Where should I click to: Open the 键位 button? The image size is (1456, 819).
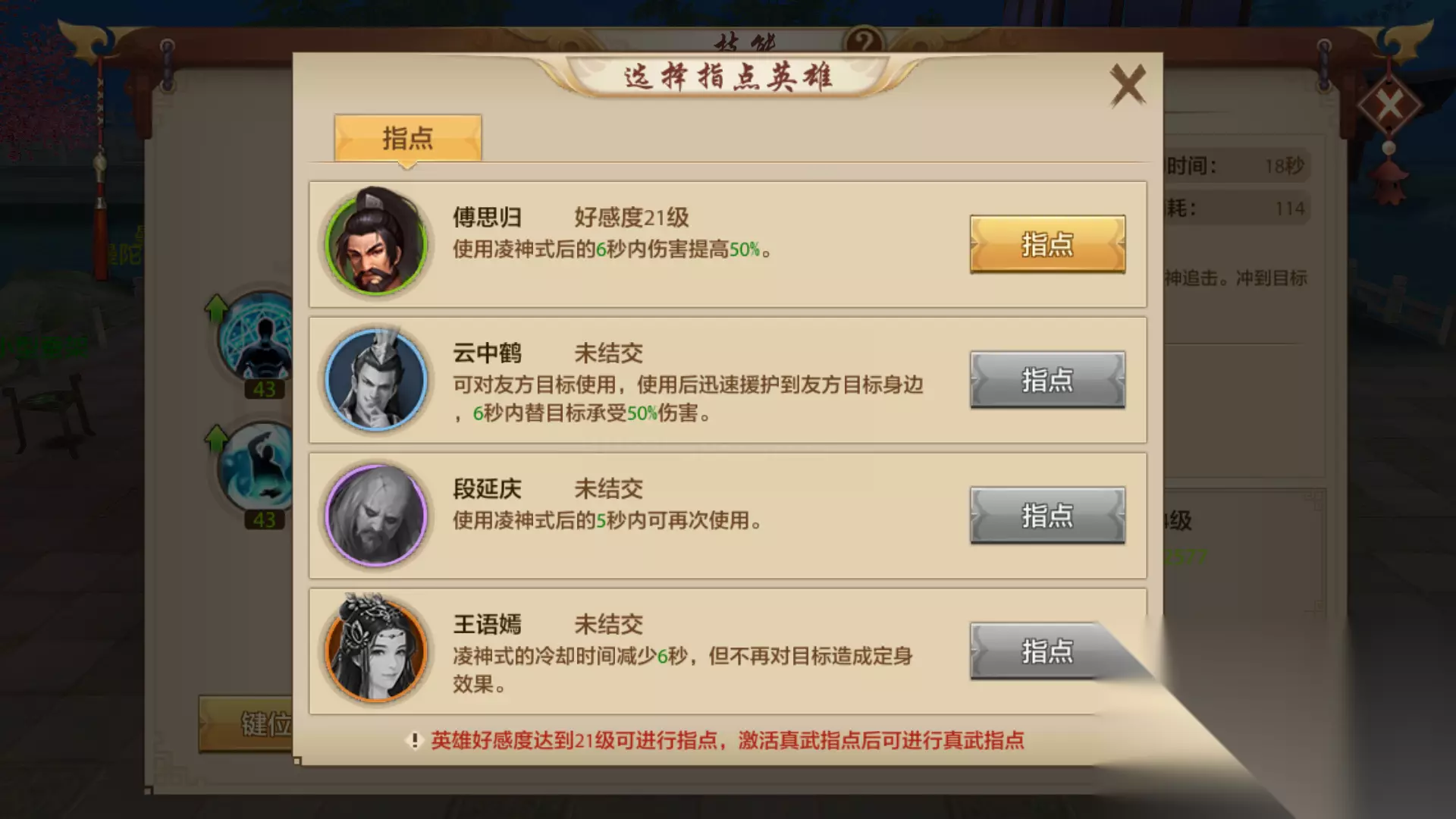coord(246,723)
